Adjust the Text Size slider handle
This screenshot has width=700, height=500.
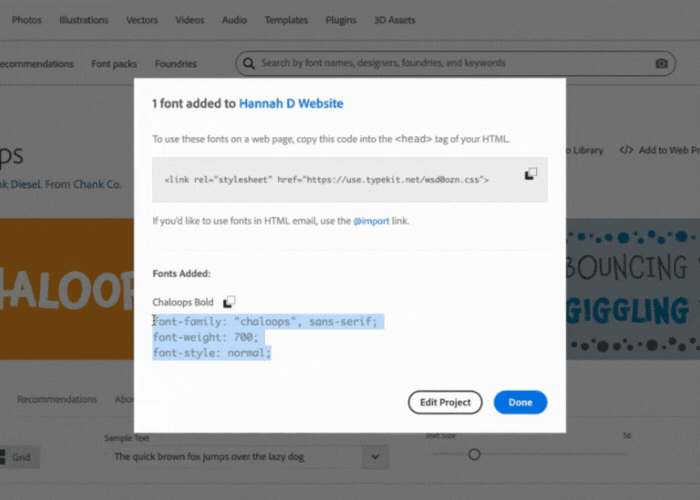click(474, 454)
